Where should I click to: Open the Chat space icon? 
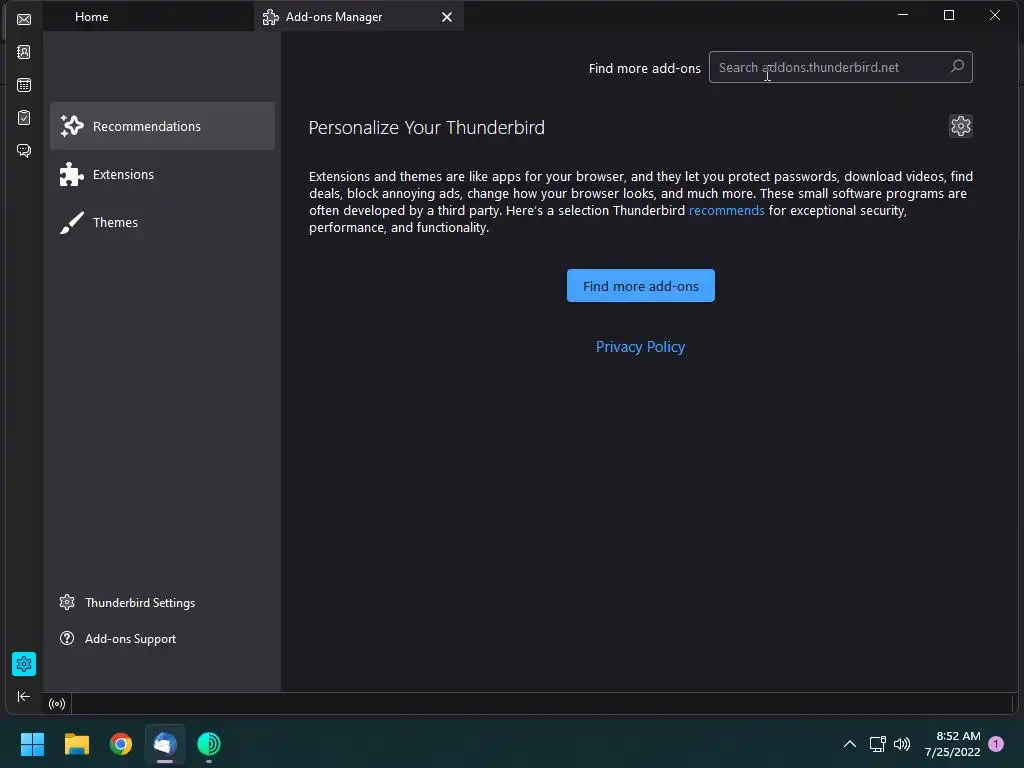click(24, 151)
